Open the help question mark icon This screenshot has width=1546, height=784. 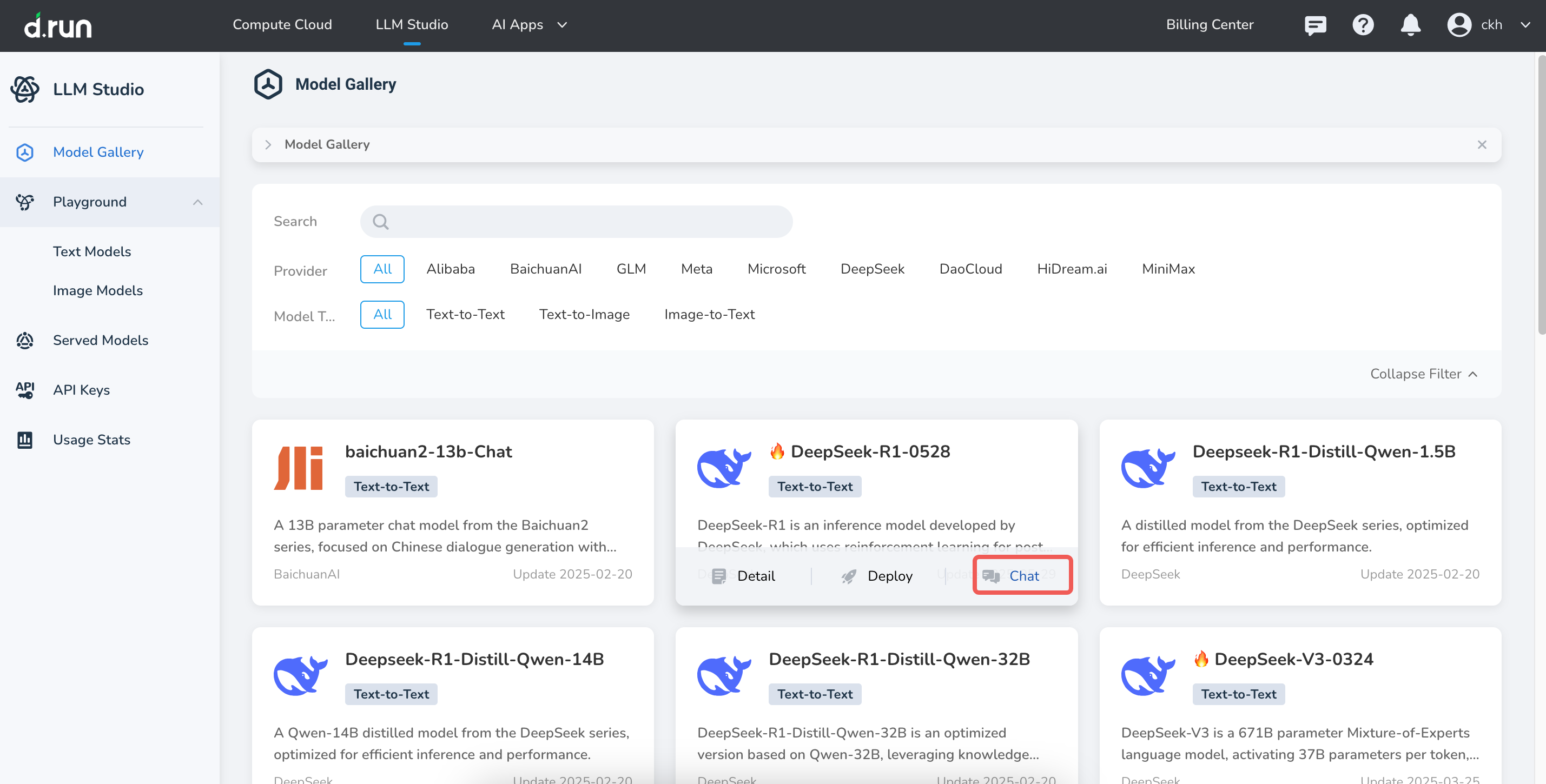(1363, 25)
